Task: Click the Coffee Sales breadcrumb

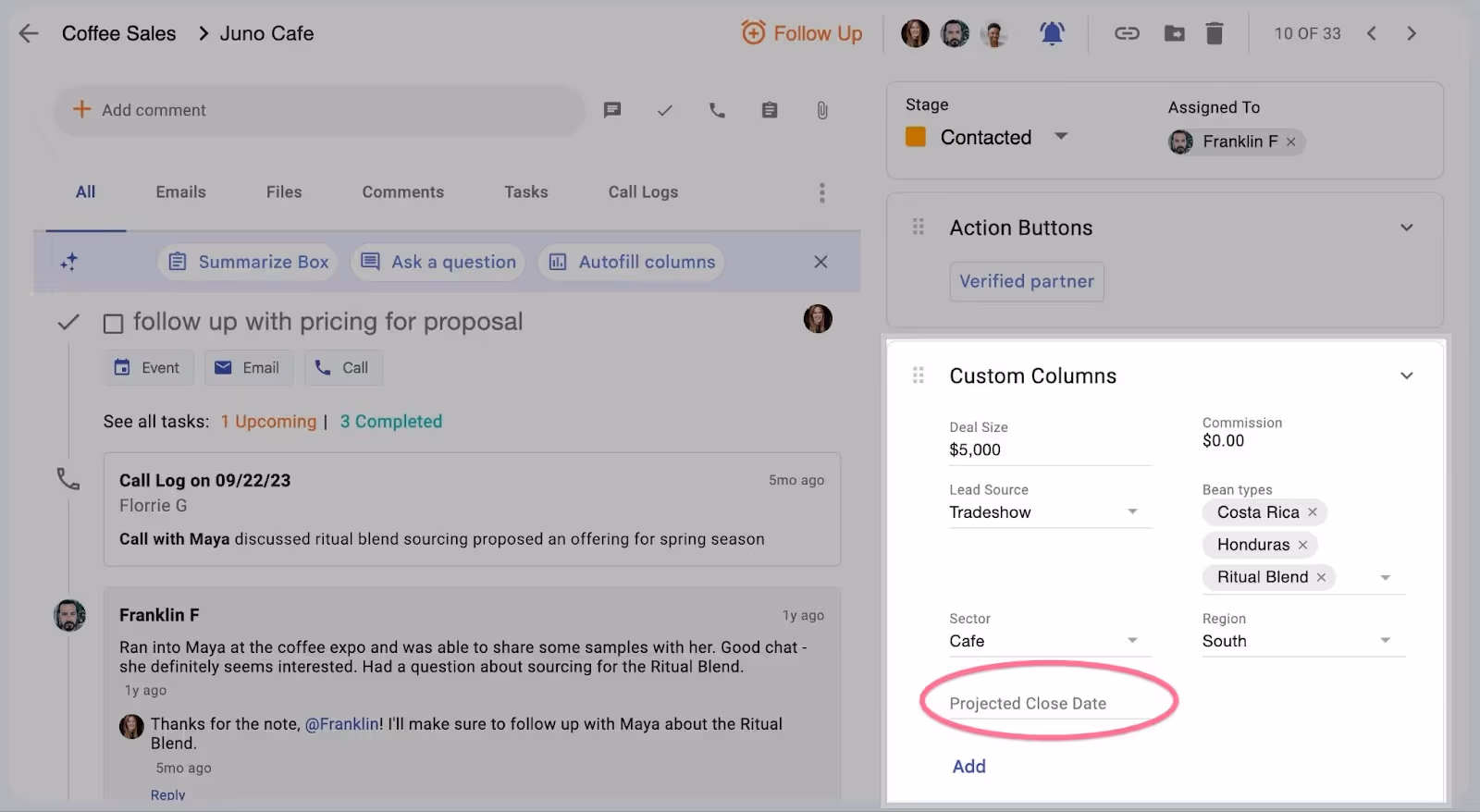Action: point(118,33)
